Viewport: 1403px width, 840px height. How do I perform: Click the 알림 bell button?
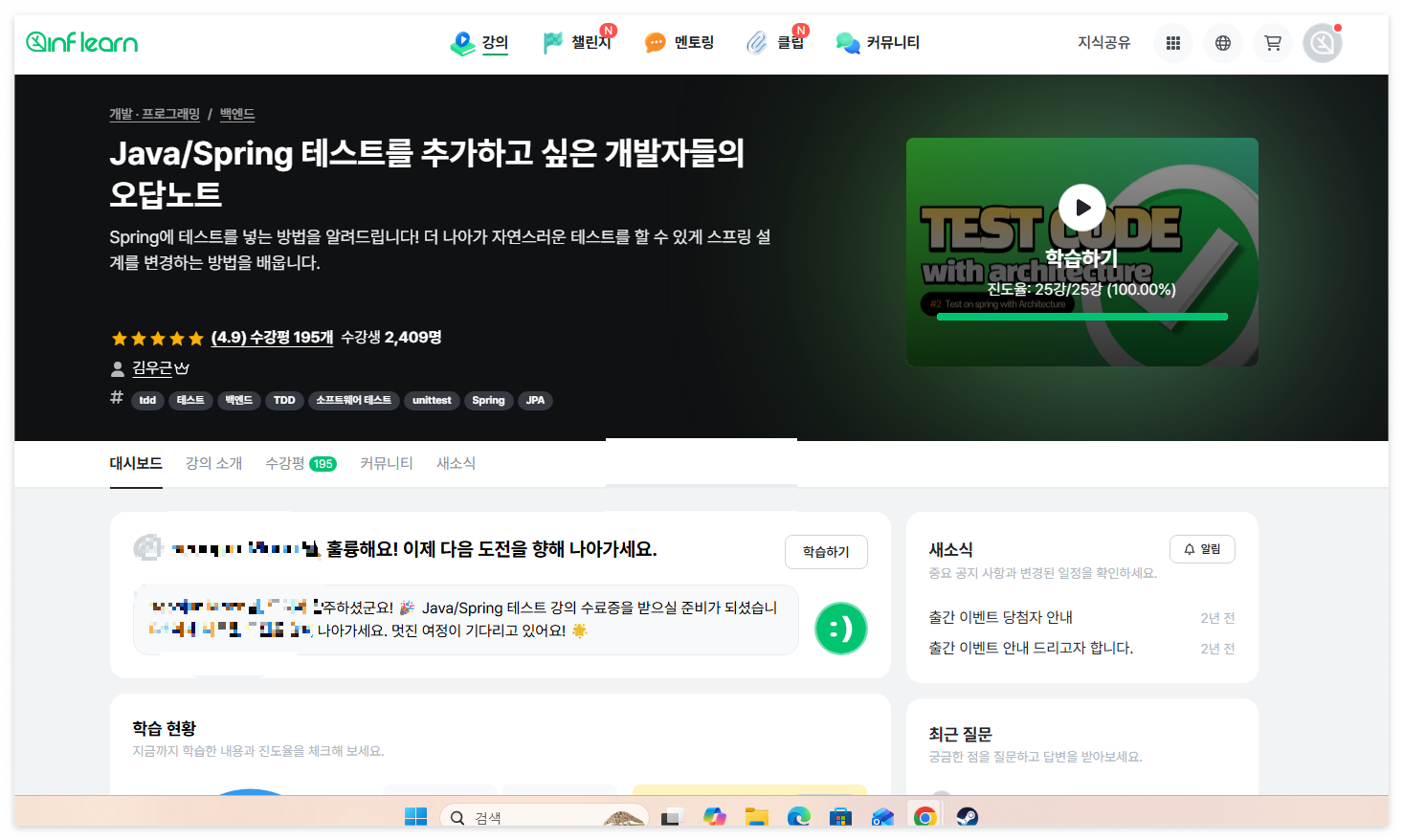(x=1202, y=549)
